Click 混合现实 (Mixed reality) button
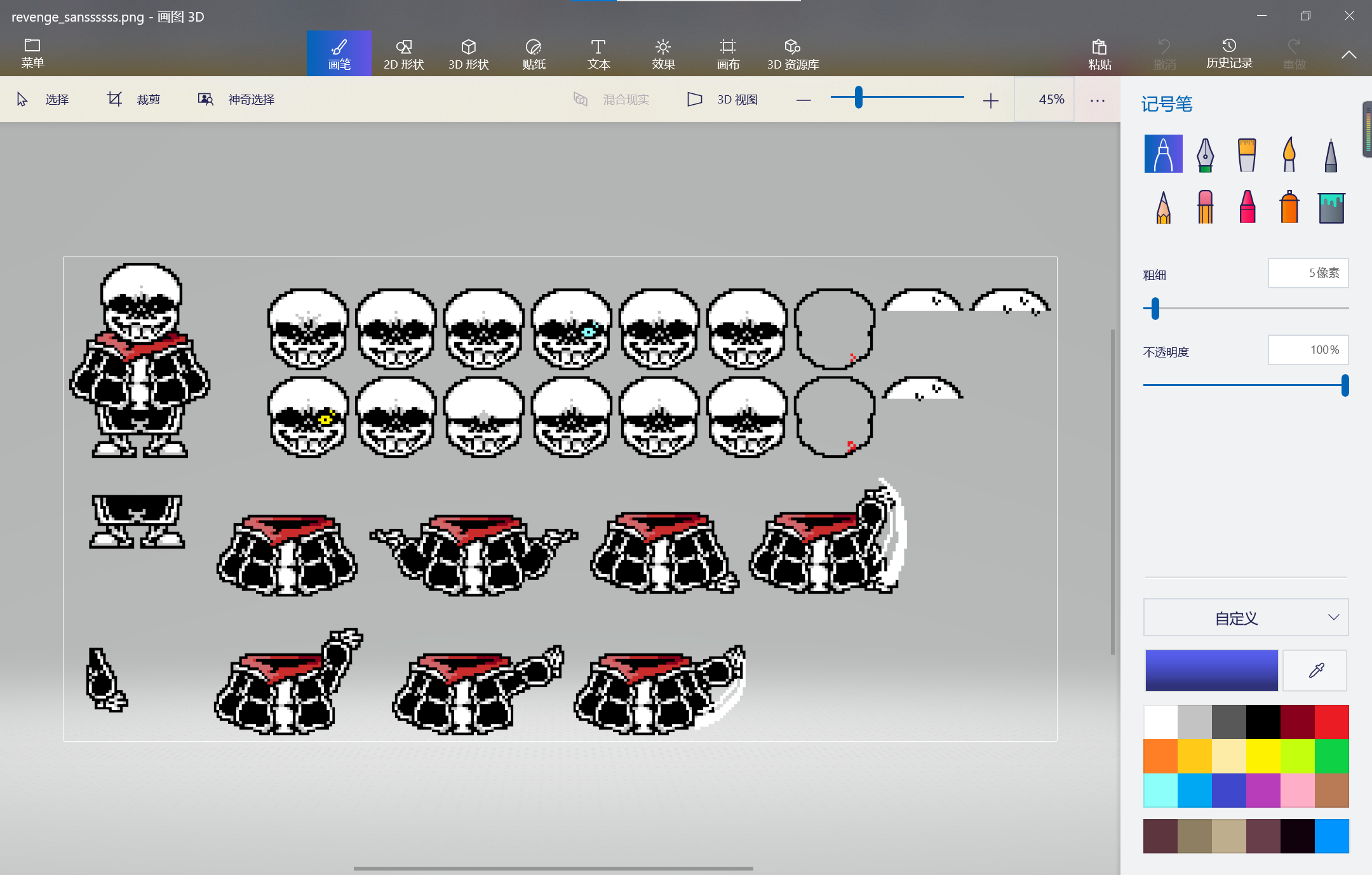 click(x=611, y=100)
